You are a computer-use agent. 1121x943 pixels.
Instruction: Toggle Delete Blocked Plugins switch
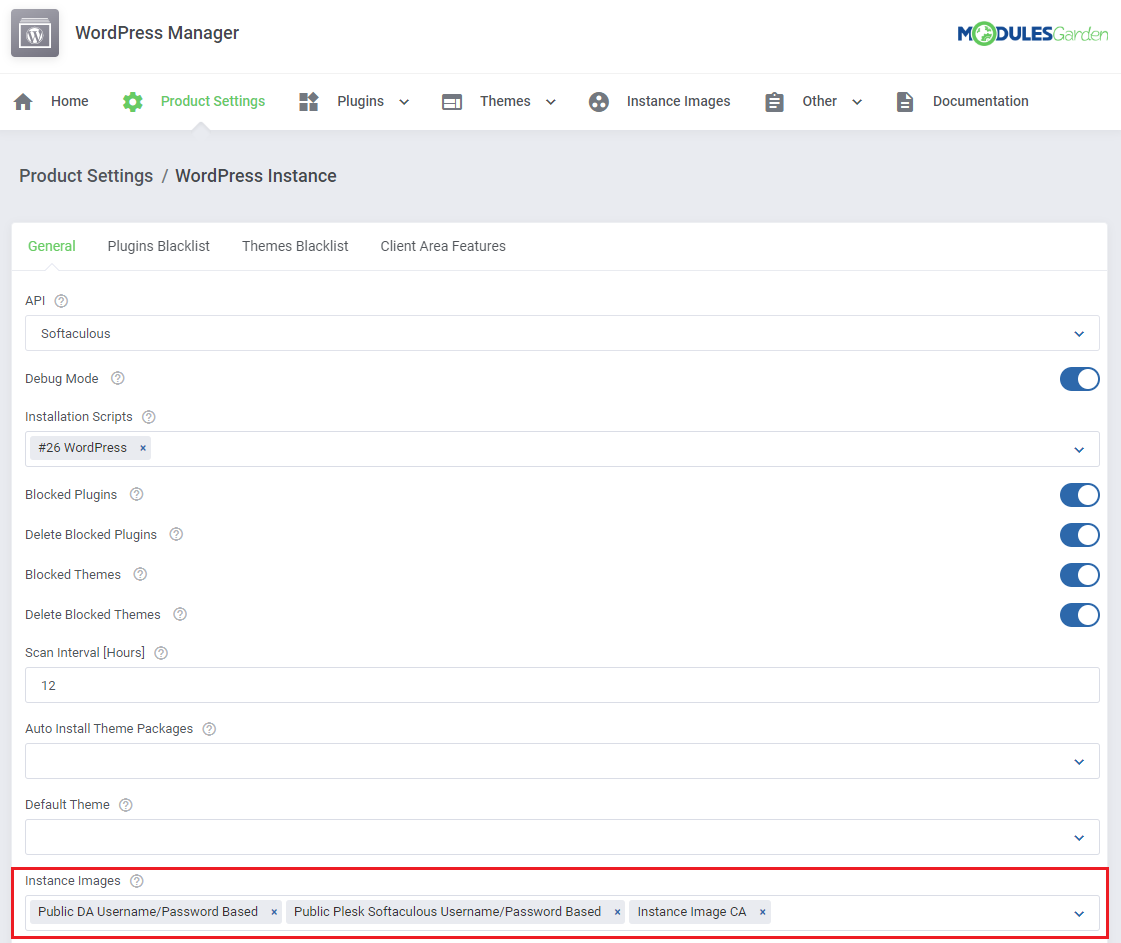coord(1080,535)
